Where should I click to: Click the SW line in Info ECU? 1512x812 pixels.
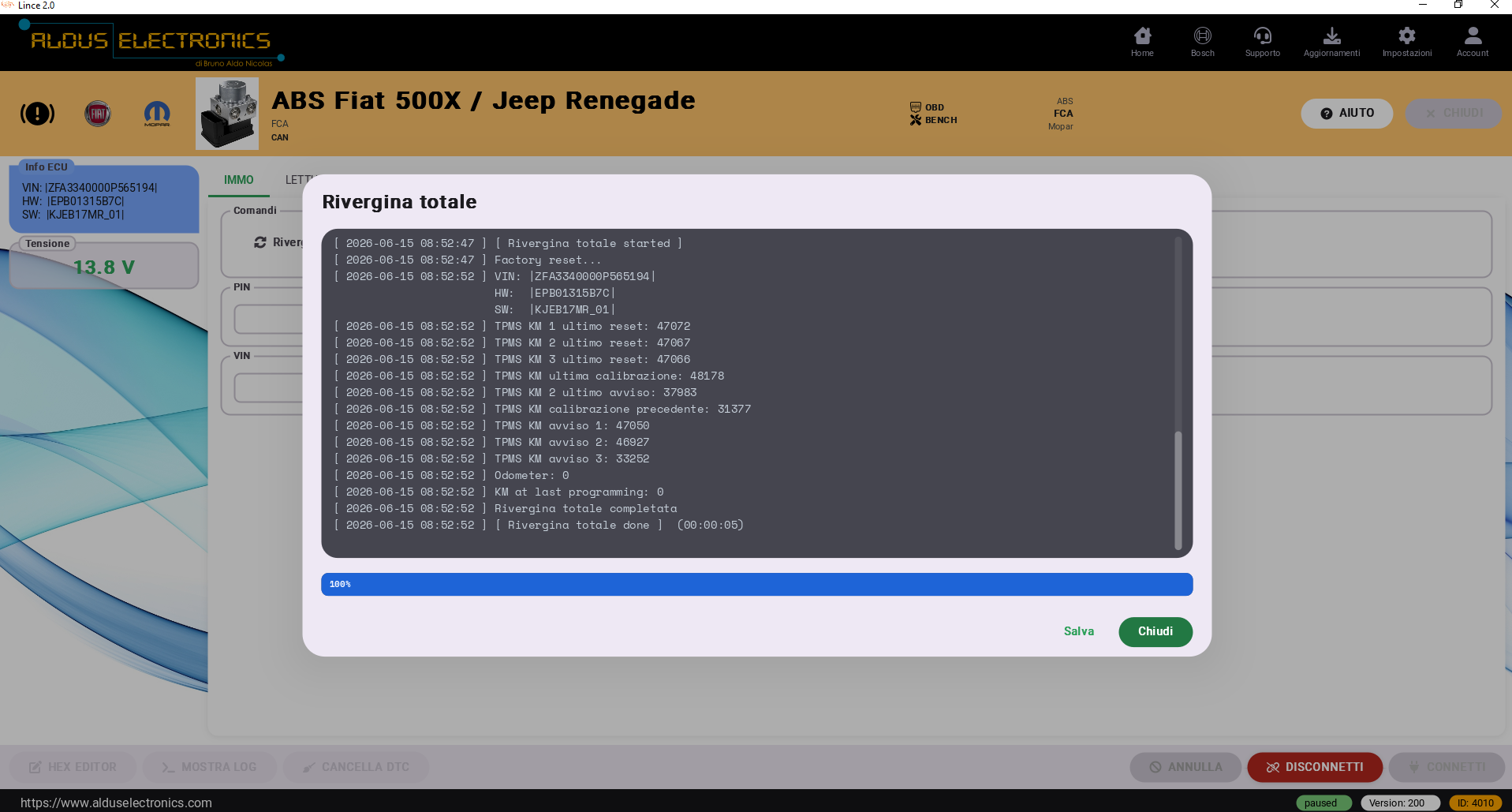pyautogui.click(x=73, y=215)
